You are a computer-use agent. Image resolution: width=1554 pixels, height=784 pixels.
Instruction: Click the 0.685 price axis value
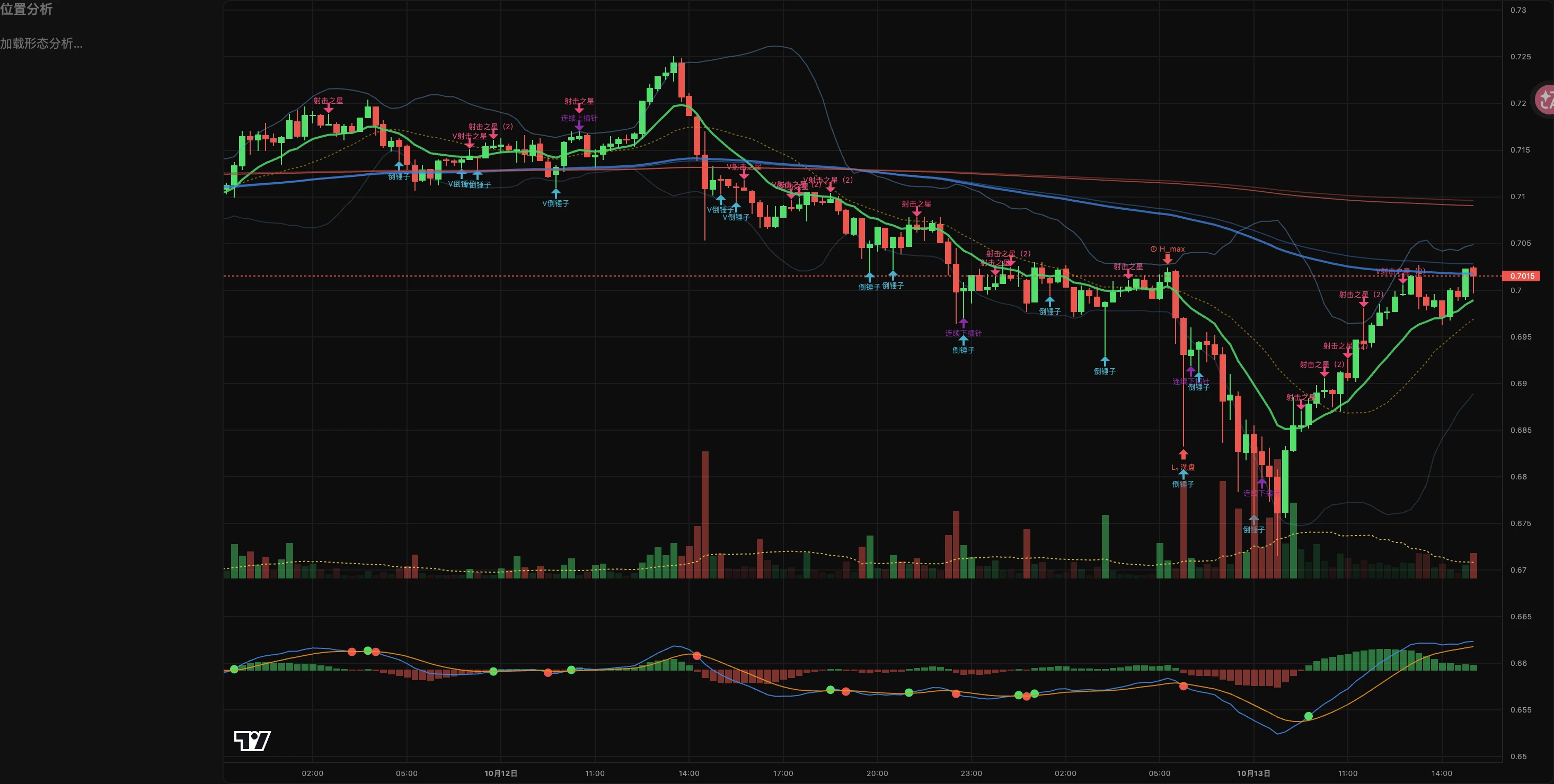(x=1520, y=431)
